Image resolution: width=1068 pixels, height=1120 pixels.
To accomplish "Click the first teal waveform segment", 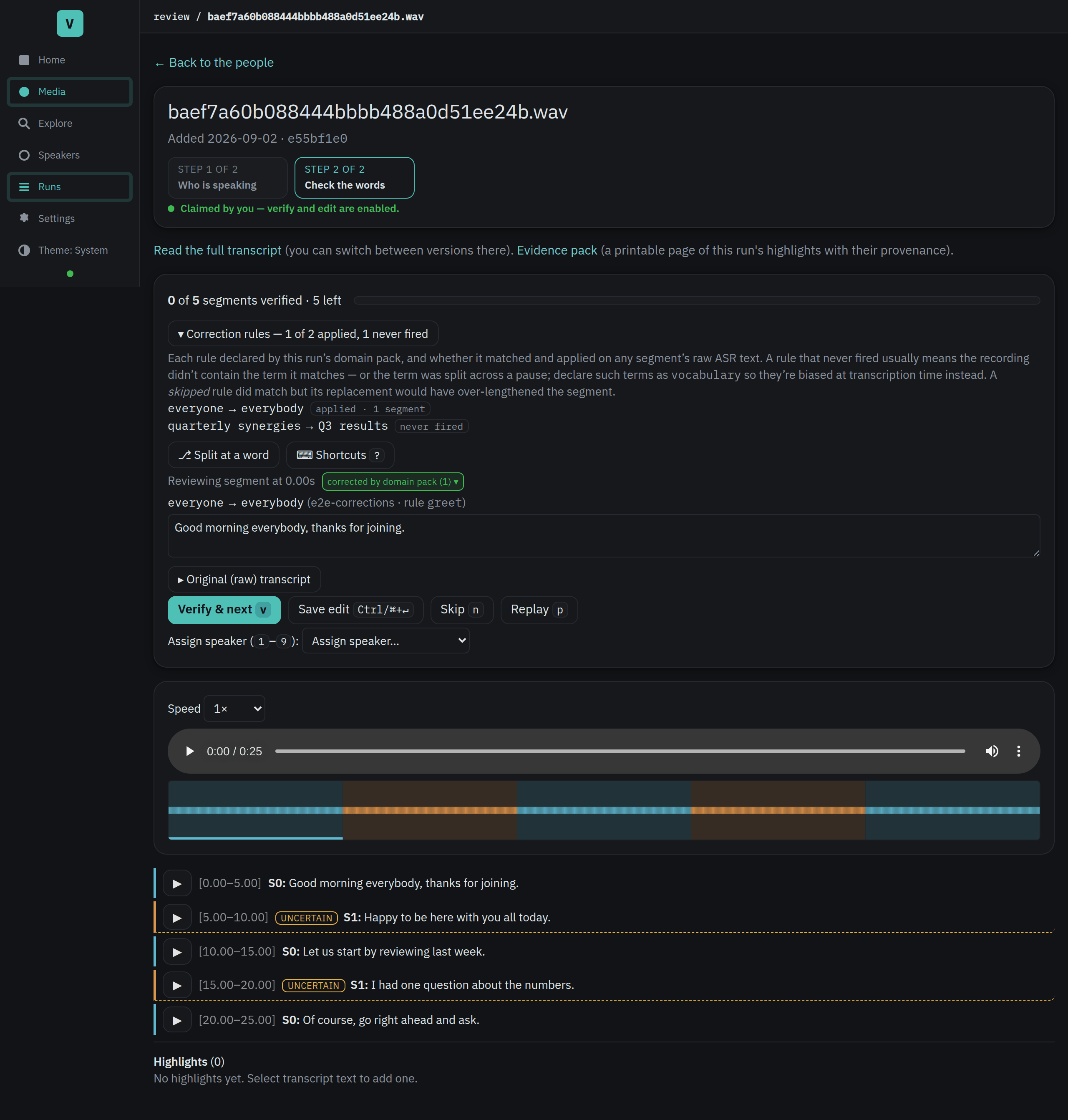I will tap(256, 810).
